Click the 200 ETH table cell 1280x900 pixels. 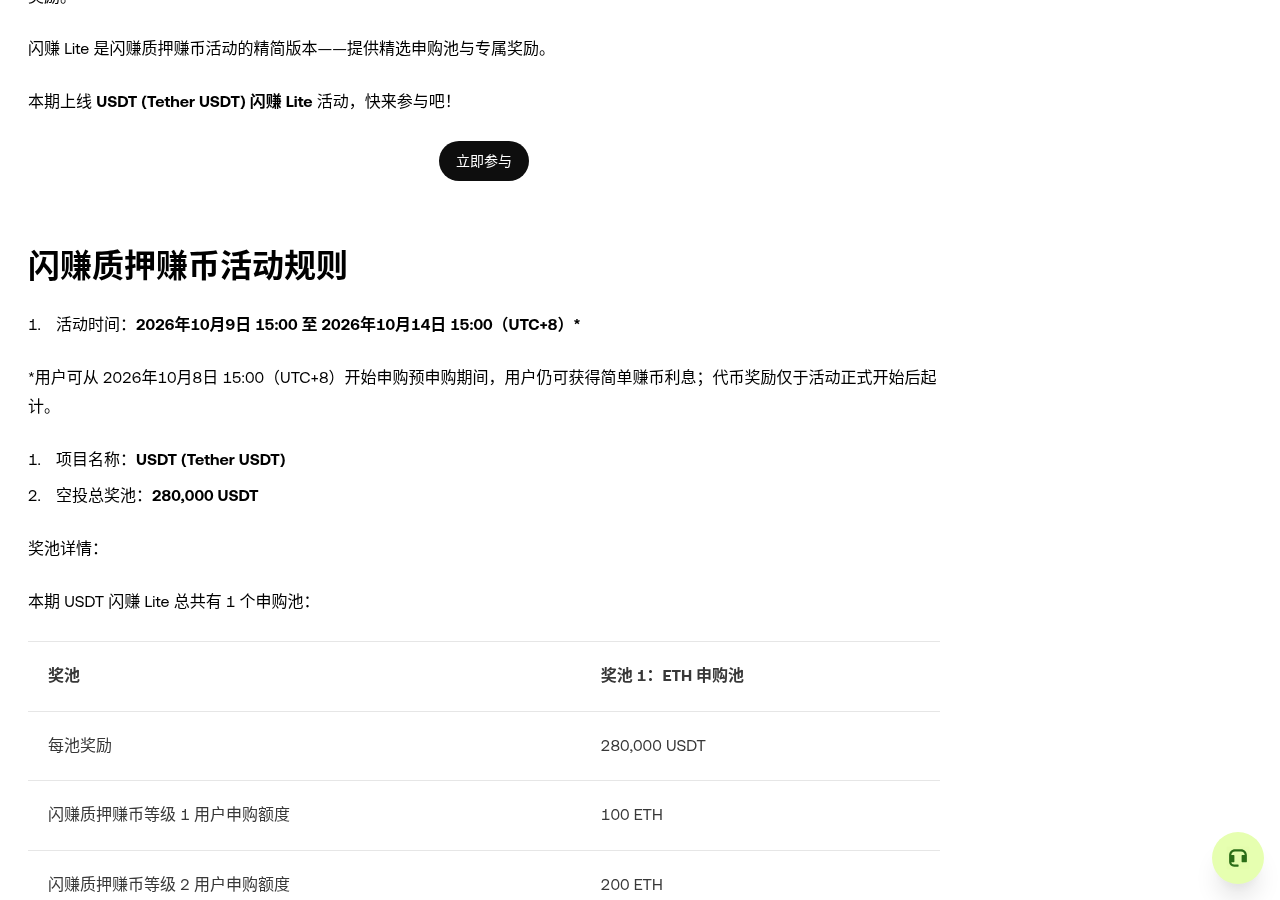click(631, 884)
